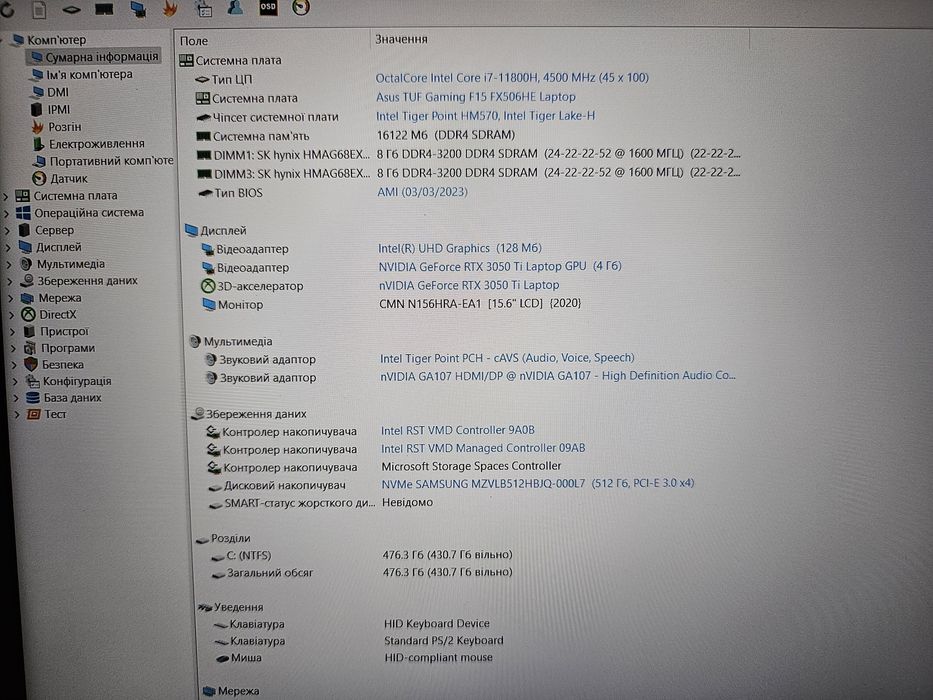
Task: Select the Монітор CMN N156HRA-EA1 row
Action: pyautogui.click(x=392, y=304)
